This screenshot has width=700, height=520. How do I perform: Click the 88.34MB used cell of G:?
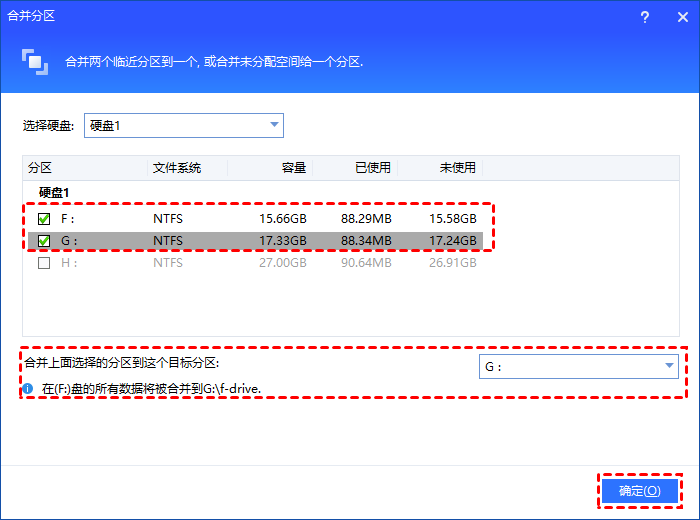point(366,241)
